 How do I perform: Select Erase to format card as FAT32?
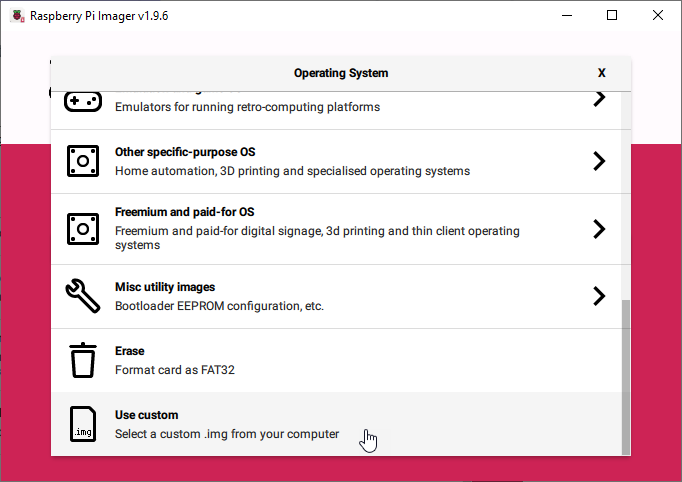(x=336, y=361)
